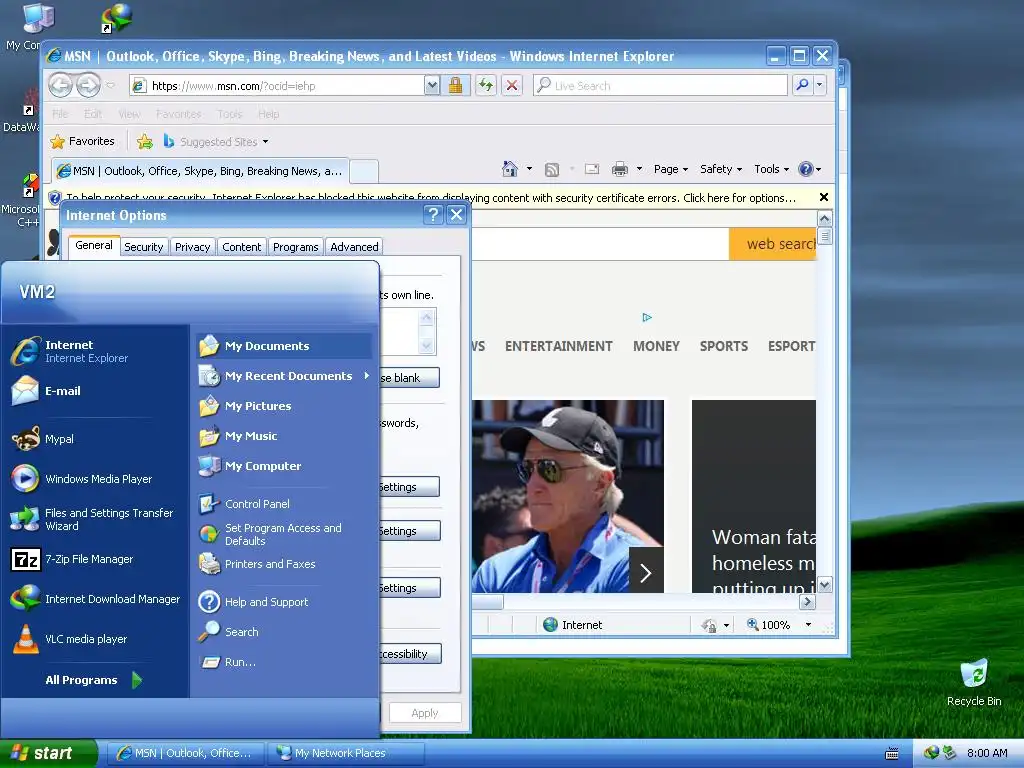Switch to Content tab in Internet Options
1024x768 pixels.
[x=241, y=247]
